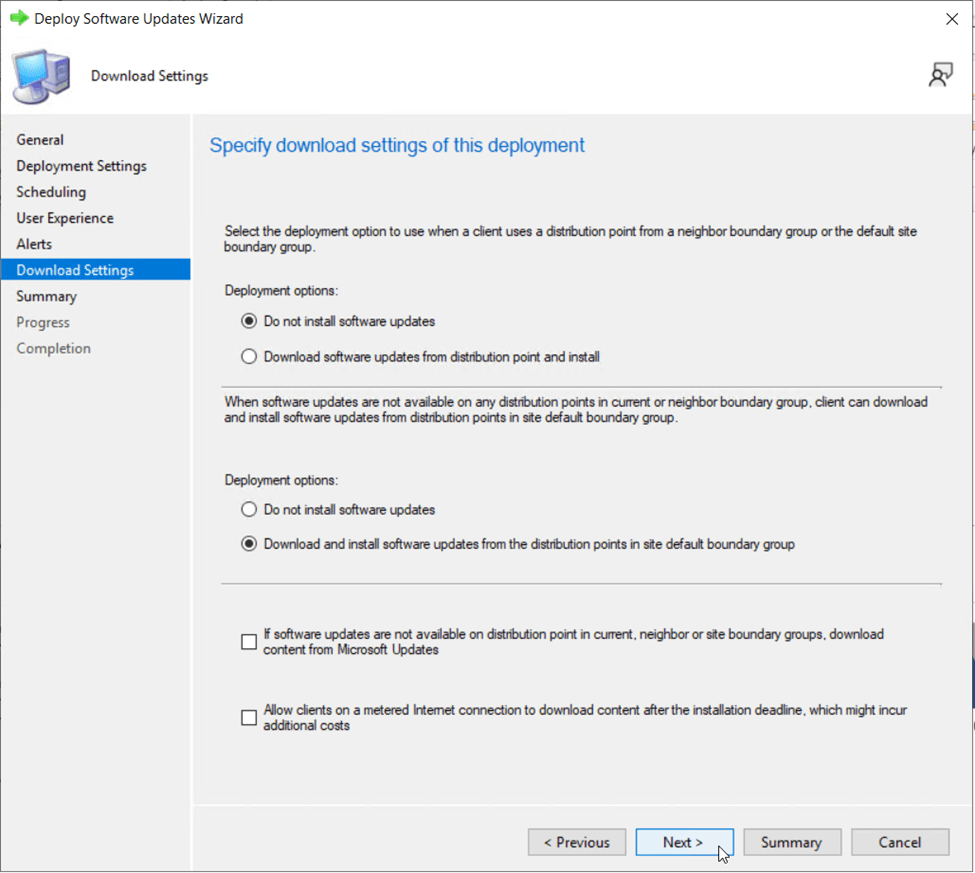Enable download content from Microsoft Updates checkbox
The height and width of the screenshot is (873, 975).
[x=249, y=642]
